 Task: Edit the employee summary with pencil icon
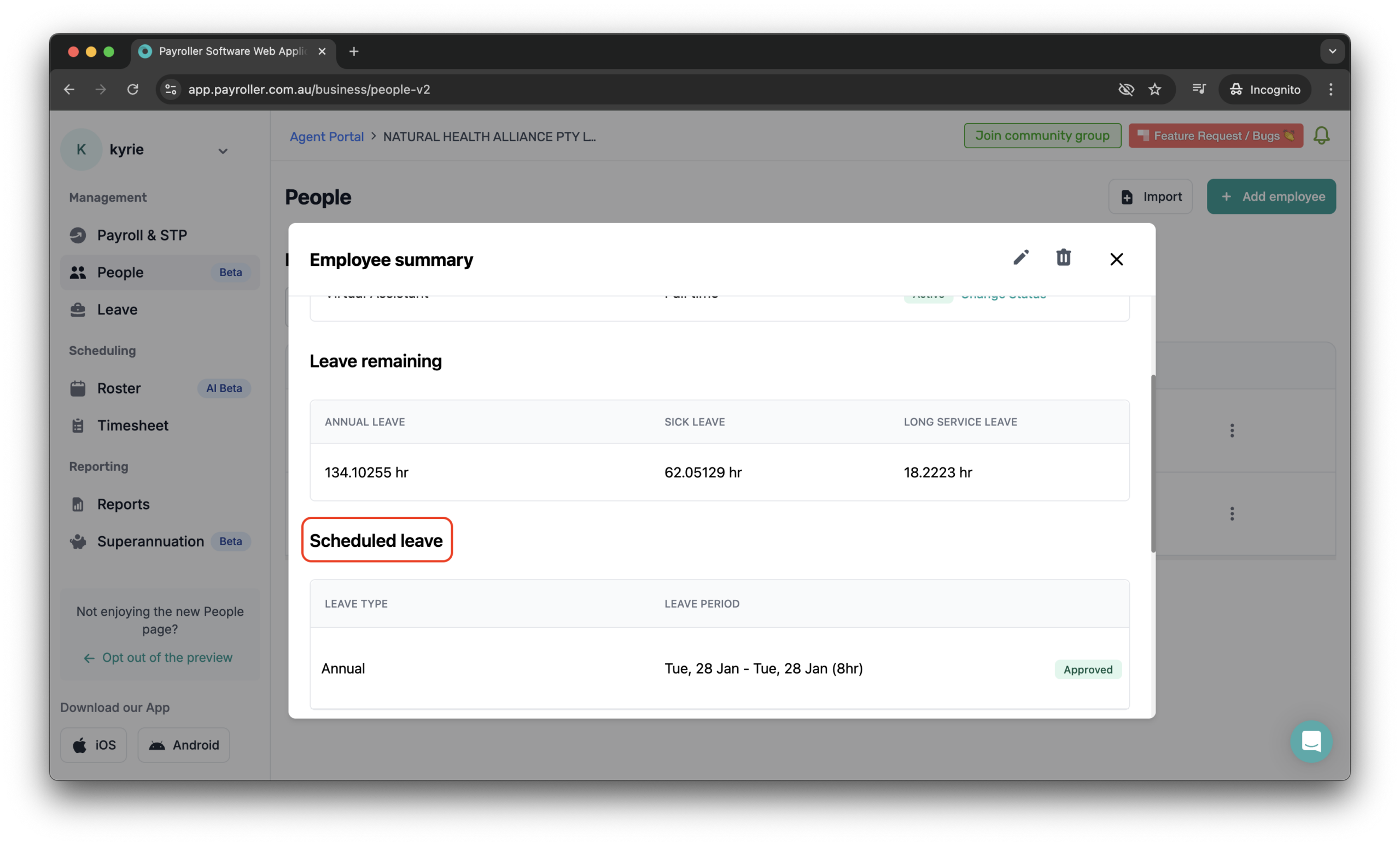(1020, 258)
